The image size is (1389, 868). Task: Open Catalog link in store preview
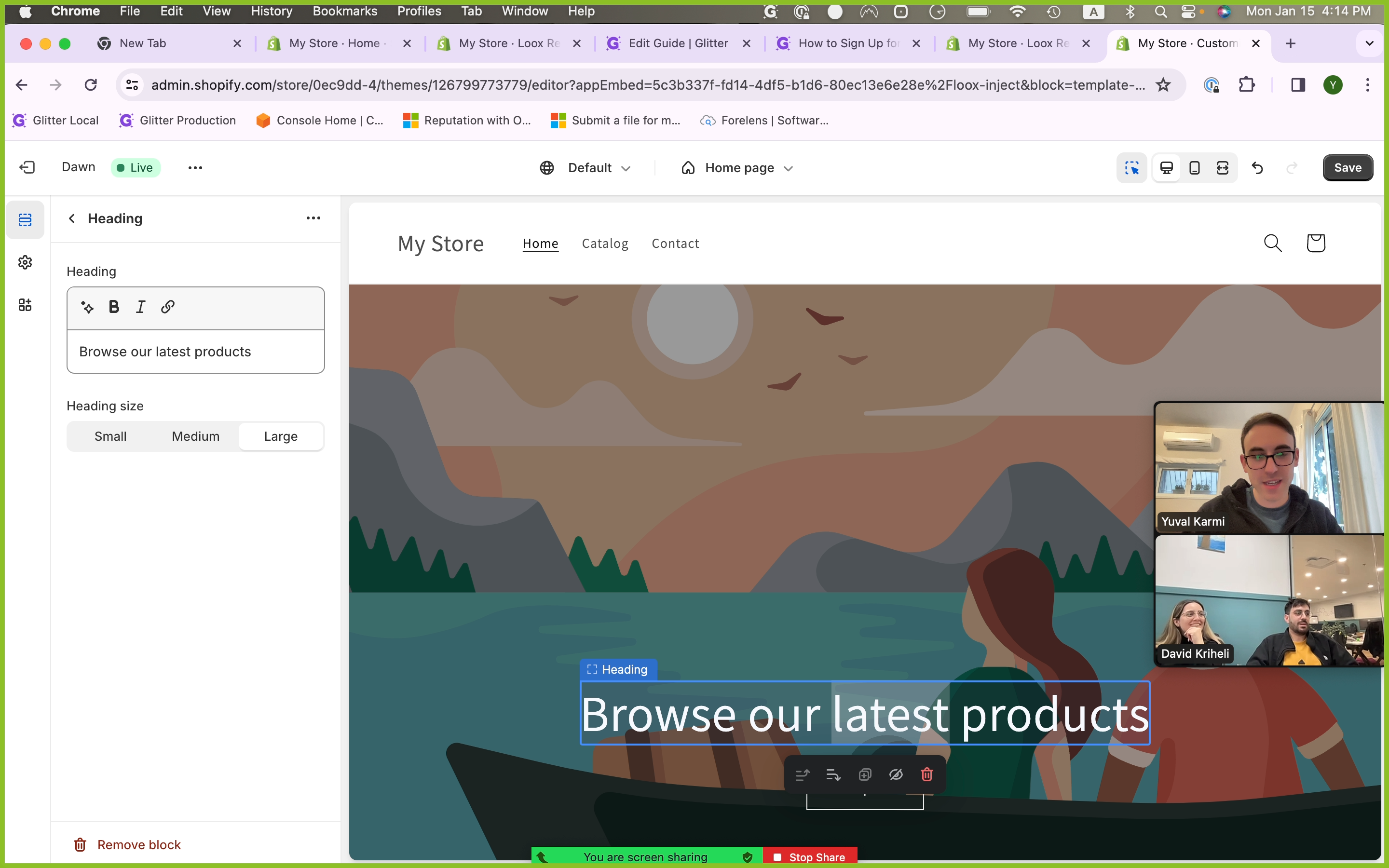point(605,244)
